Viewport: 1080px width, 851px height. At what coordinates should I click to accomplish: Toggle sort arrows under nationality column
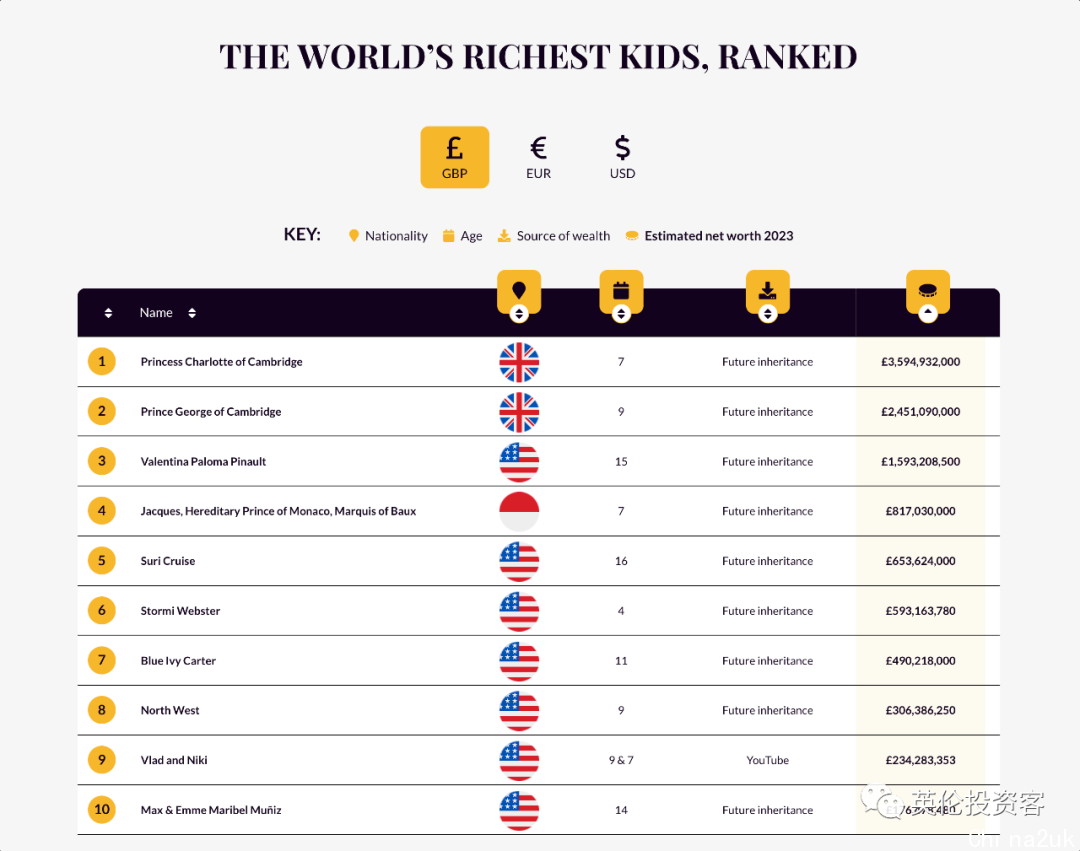tap(518, 314)
